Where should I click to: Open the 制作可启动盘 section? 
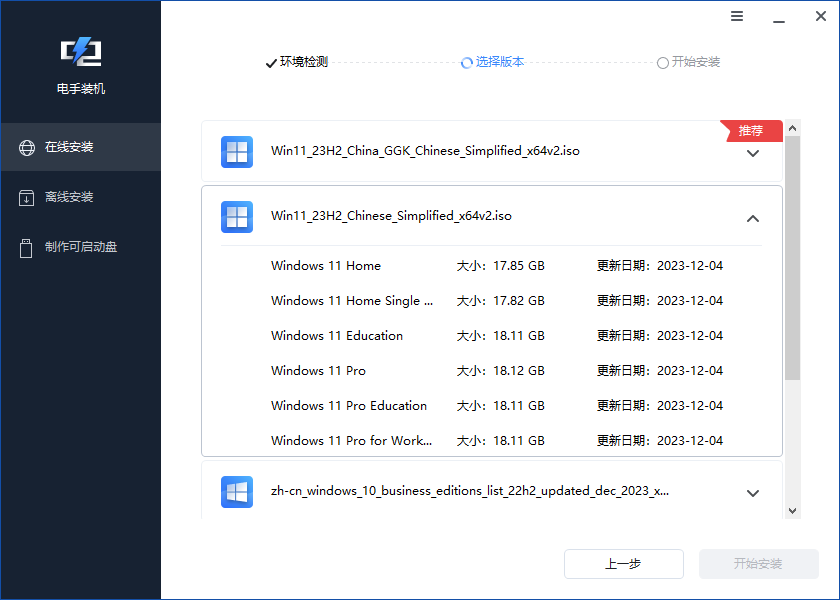[x=80, y=248]
